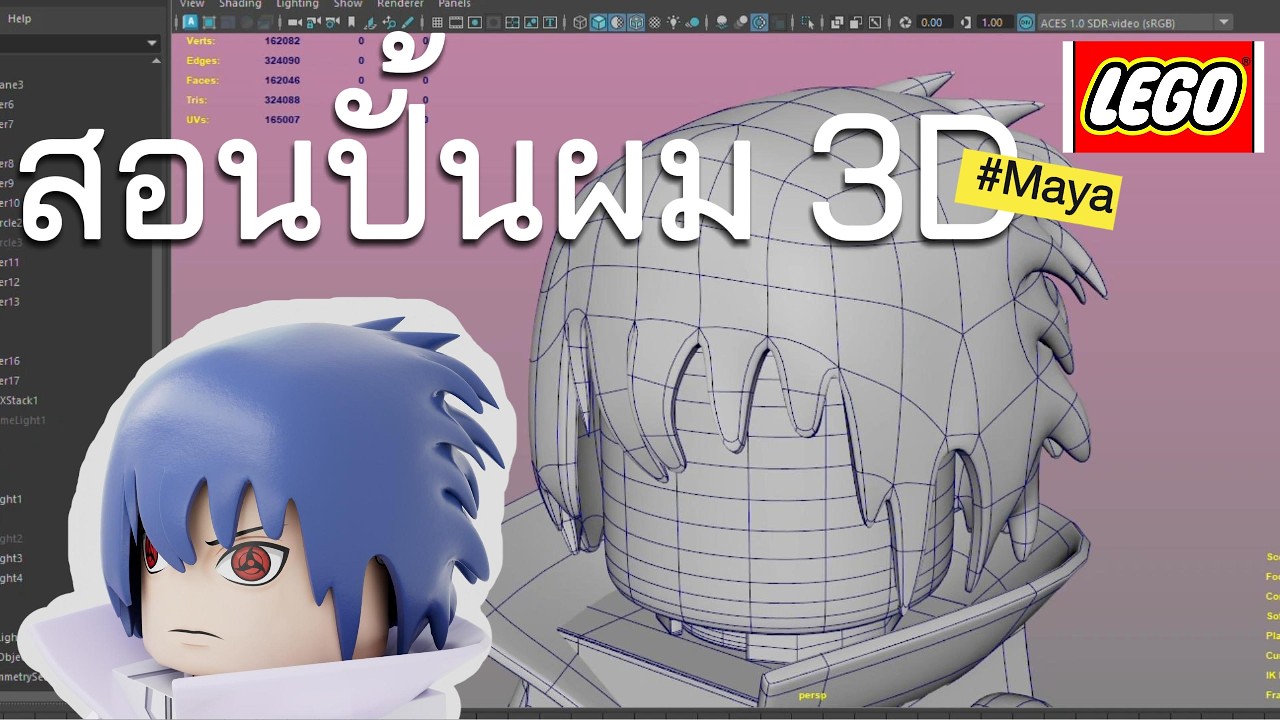This screenshot has width=1280, height=720.
Task: Open camera attributes icon with eye
Action: [x=332, y=22]
